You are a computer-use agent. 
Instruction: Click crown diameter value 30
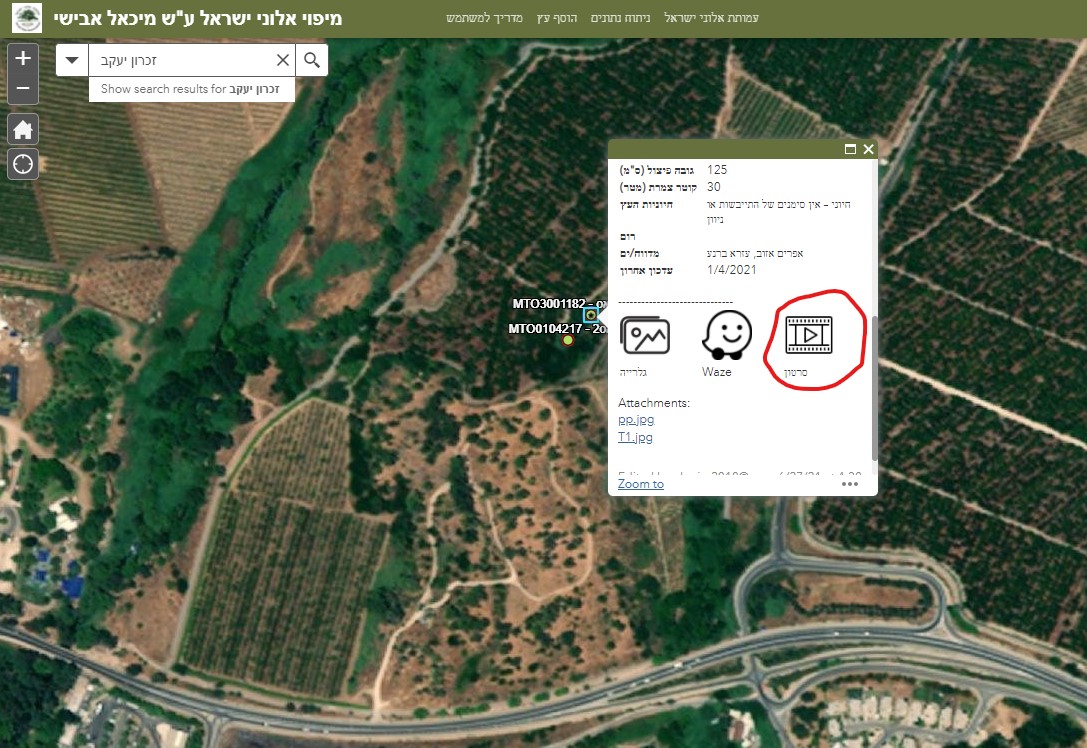pyautogui.click(x=713, y=187)
